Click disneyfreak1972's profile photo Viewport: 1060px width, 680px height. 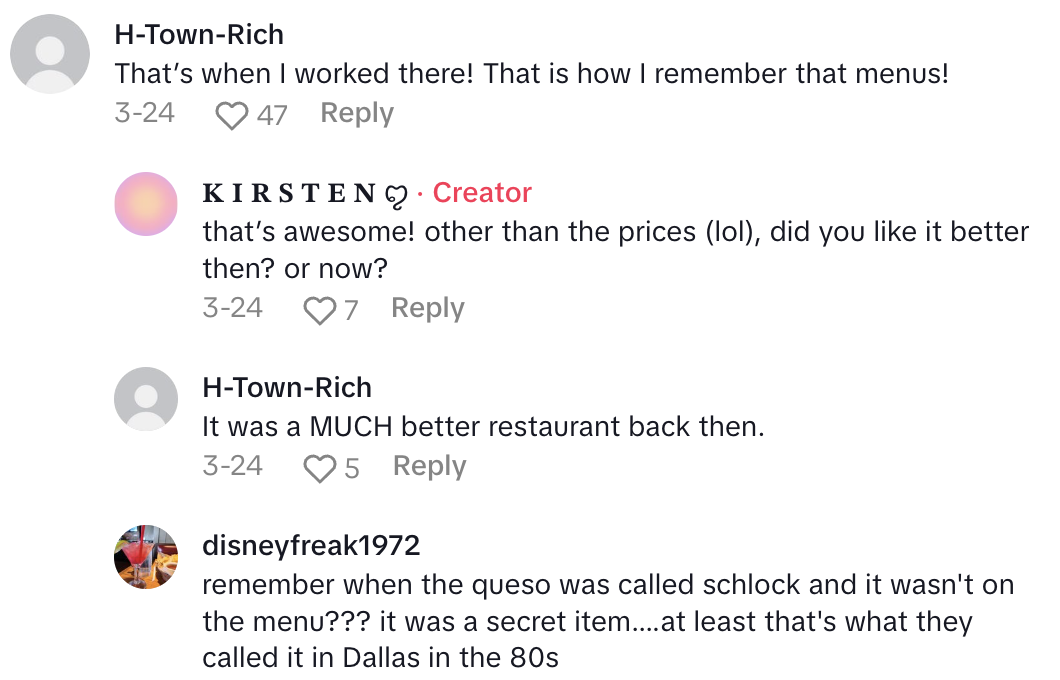pos(146,555)
